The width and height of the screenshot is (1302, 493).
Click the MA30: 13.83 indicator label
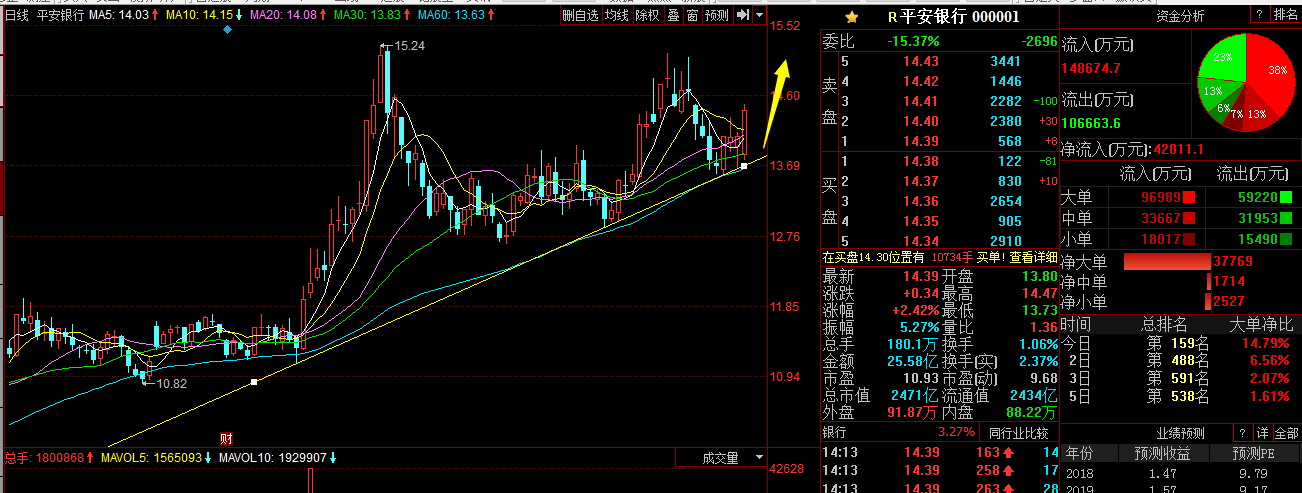point(374,16)
